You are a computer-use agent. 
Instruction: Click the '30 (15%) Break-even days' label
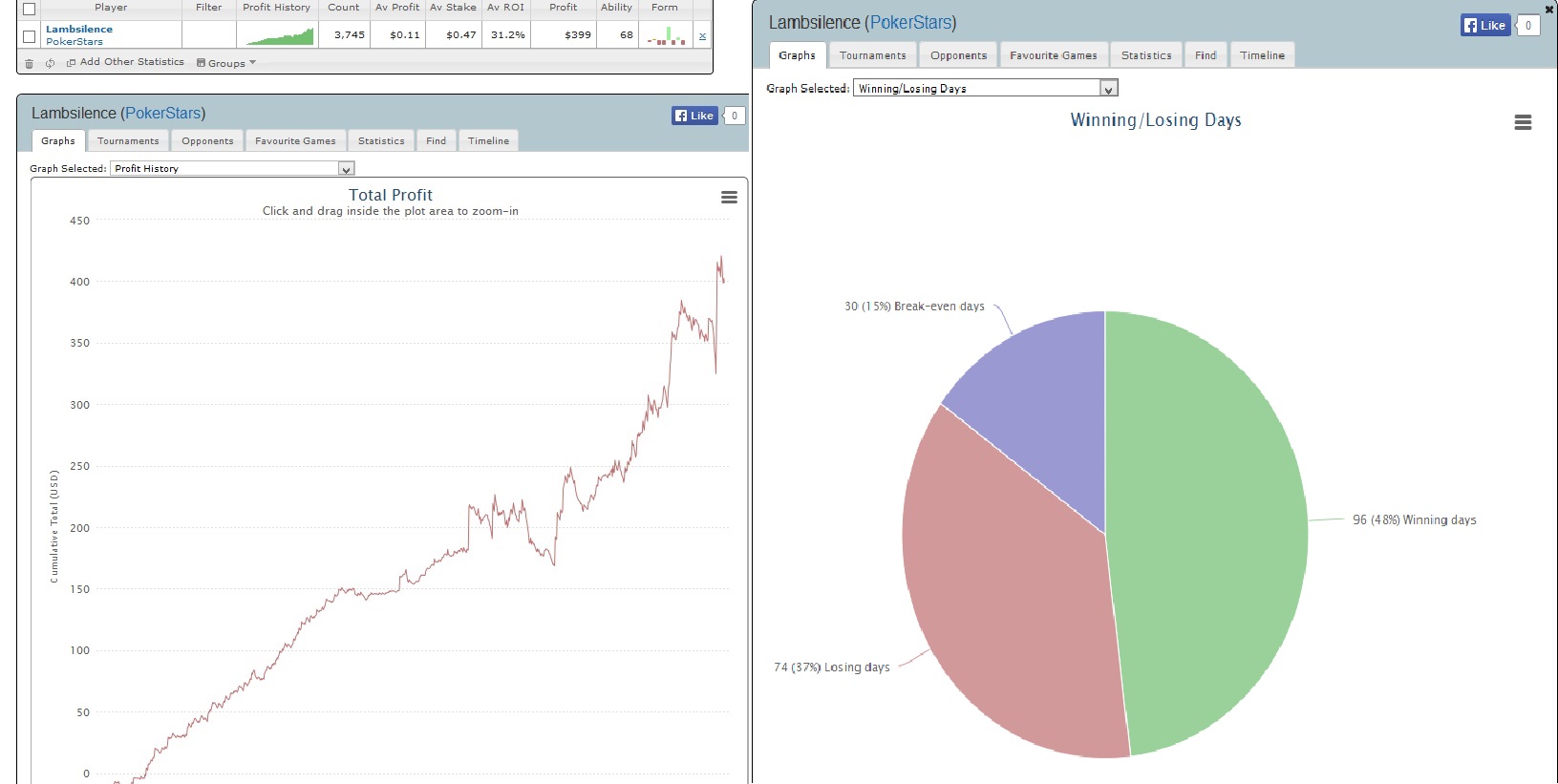(914, 307)
